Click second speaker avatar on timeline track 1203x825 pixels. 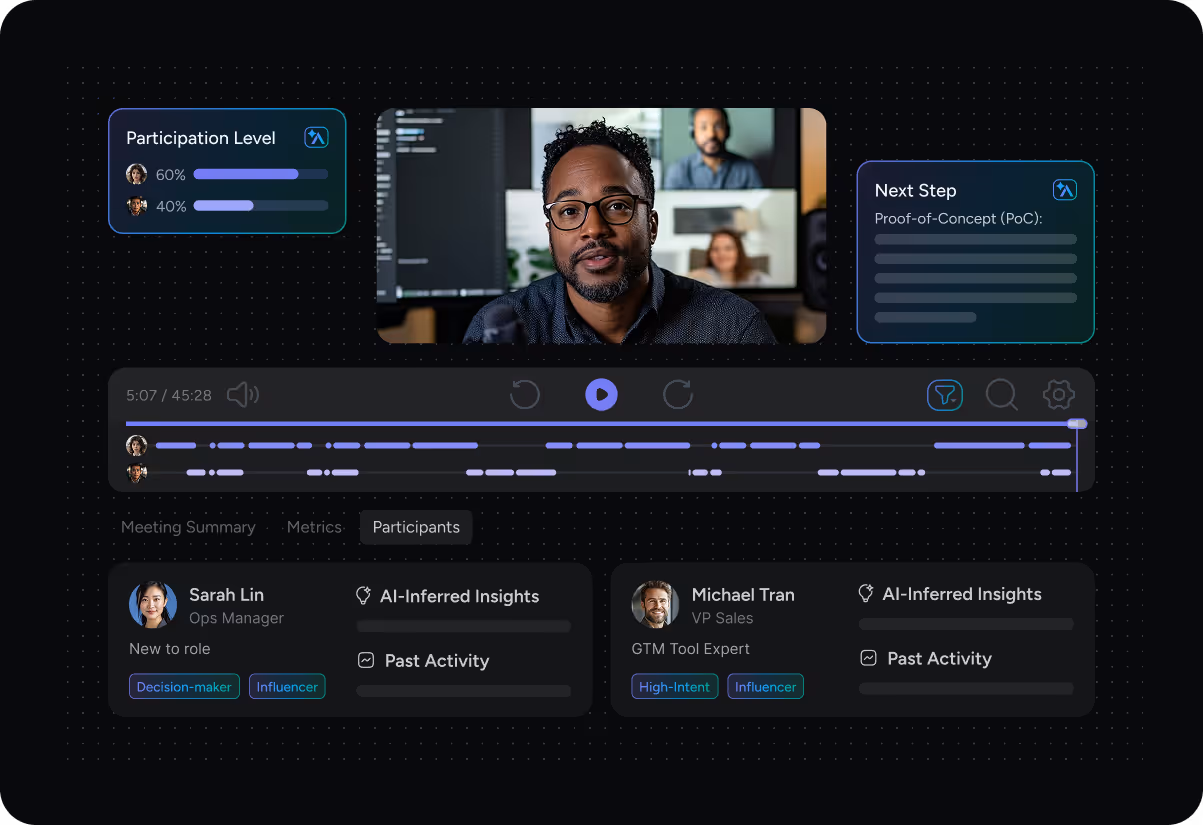tap(137, 473)
